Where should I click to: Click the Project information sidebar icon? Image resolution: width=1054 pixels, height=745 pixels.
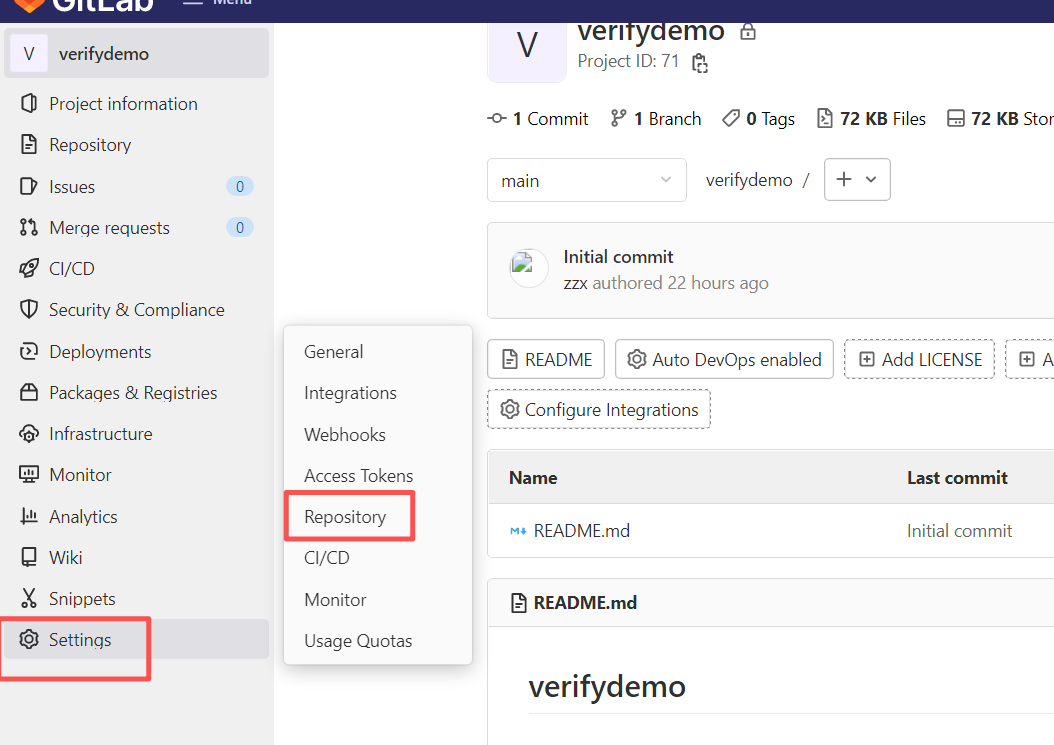pos(29,104)
